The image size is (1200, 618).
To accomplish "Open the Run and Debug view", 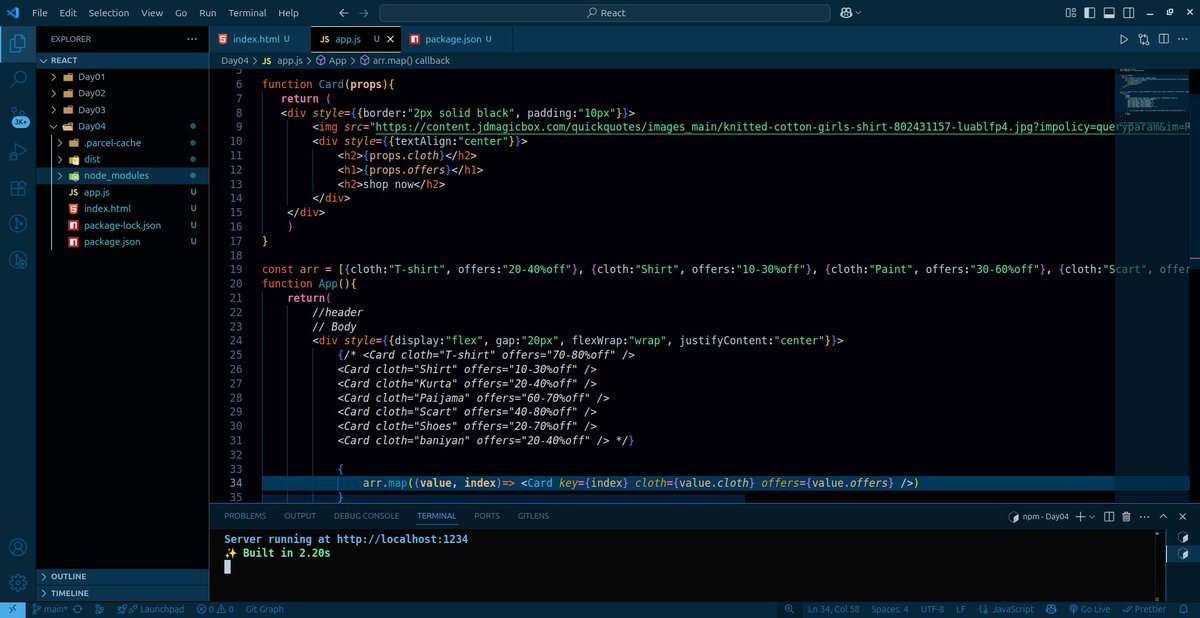I will pos(18,151).
